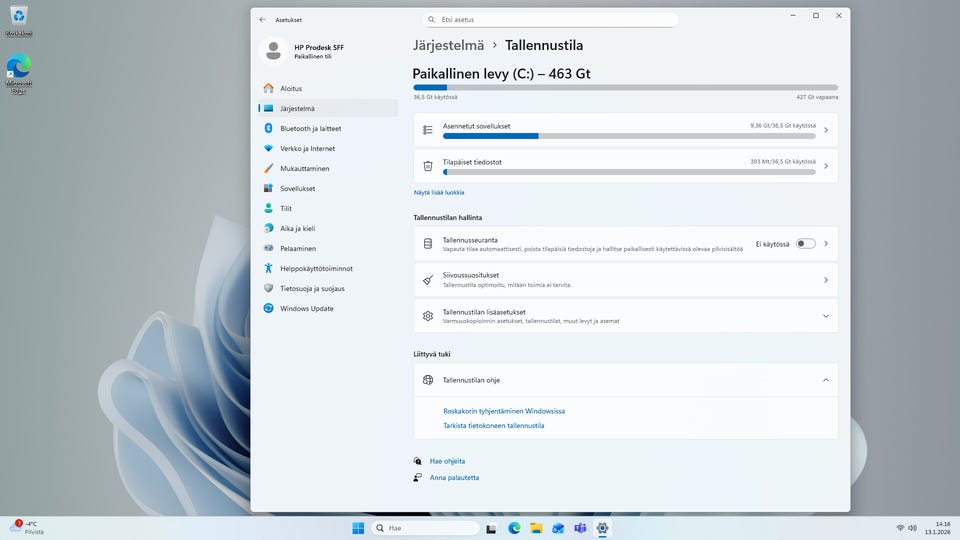Click the back arrow in Asetukset window

tap(262, 19)
